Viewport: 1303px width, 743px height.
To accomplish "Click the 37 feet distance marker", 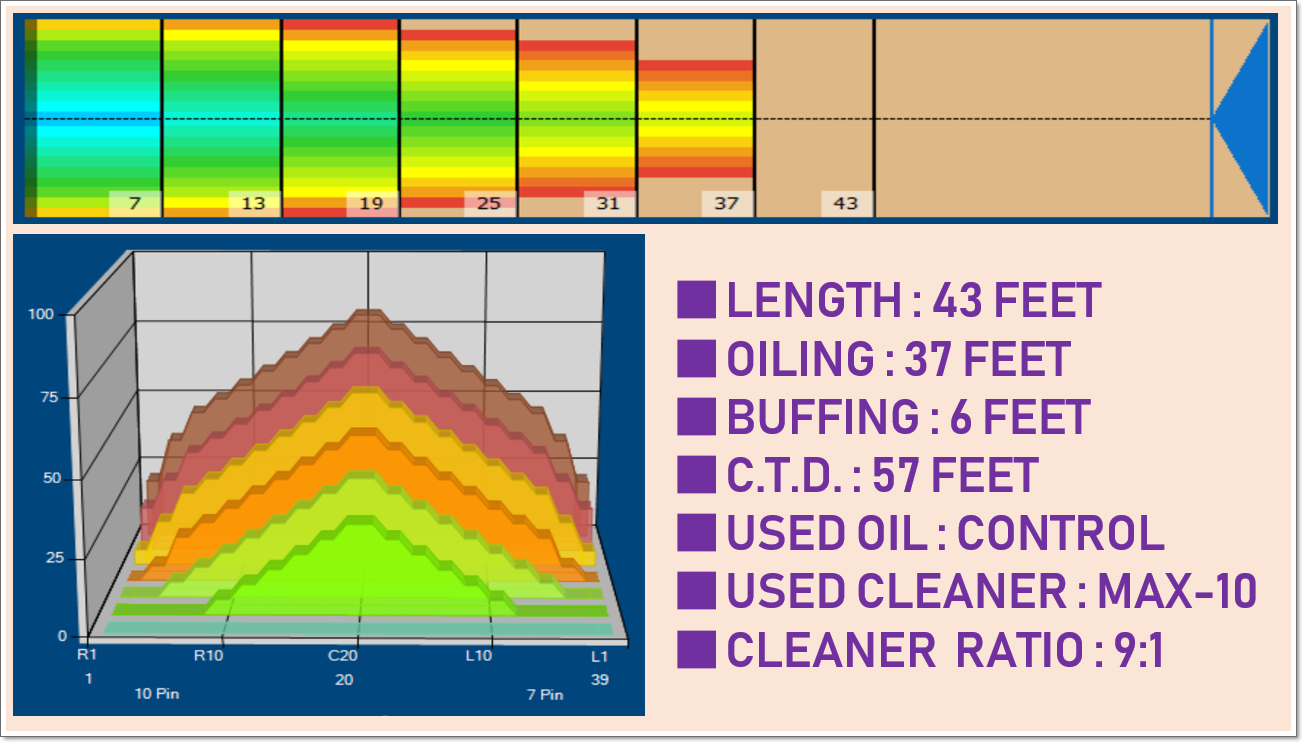I will 726,203.
